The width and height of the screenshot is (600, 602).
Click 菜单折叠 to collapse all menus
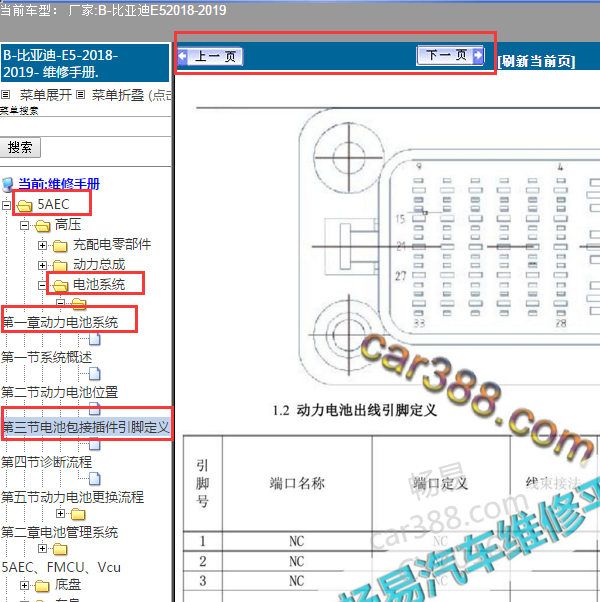tap(118, 95)
